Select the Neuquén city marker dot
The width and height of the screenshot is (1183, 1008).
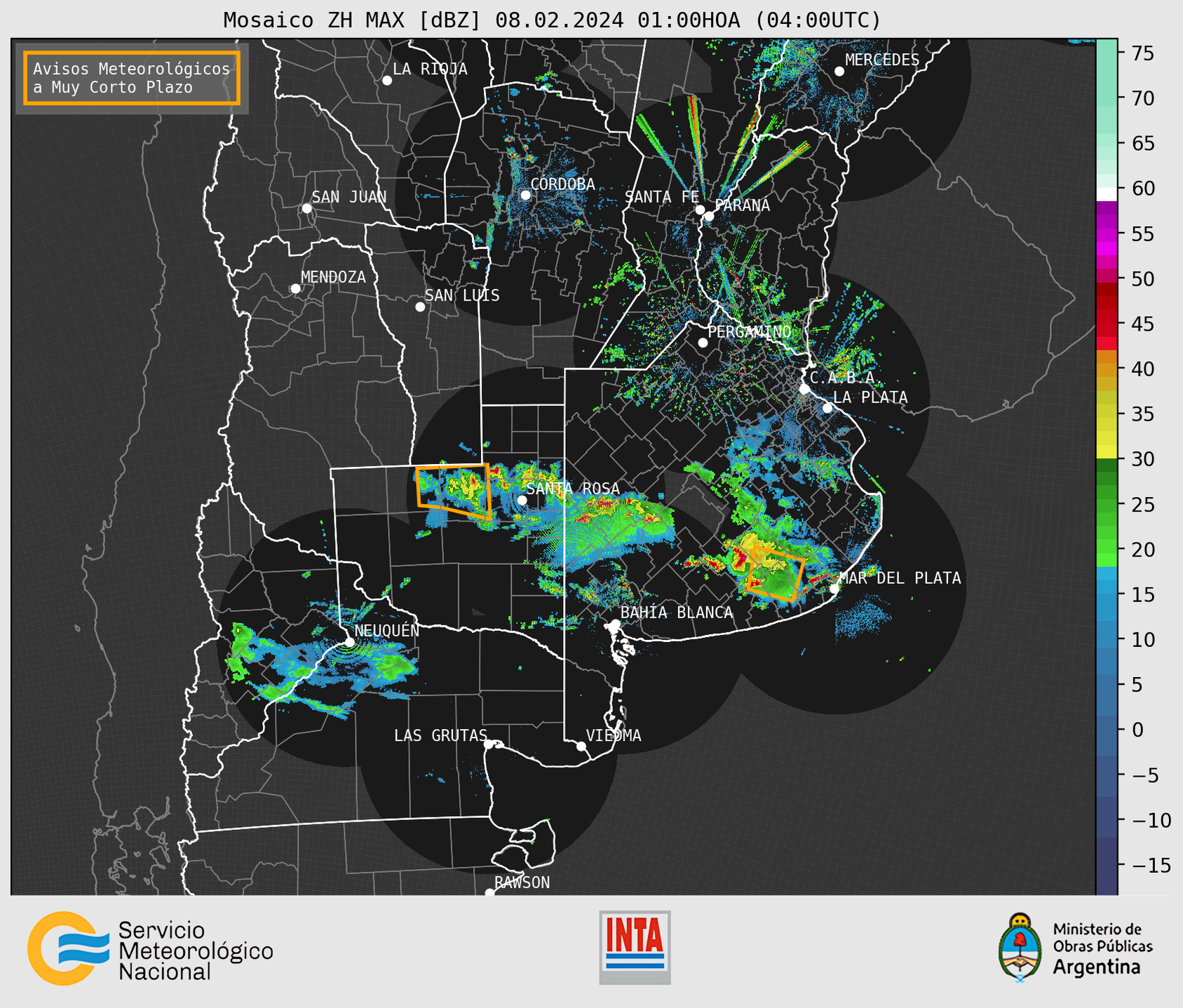pos(349,641)
